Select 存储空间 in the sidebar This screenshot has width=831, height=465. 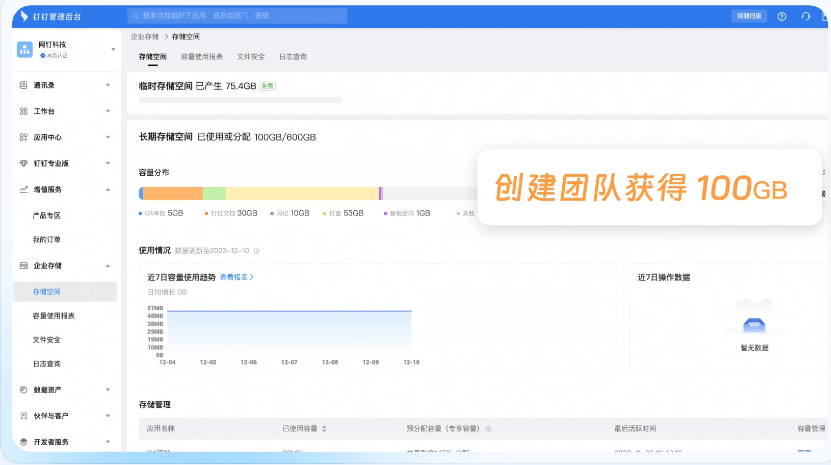tap(65, 292)
